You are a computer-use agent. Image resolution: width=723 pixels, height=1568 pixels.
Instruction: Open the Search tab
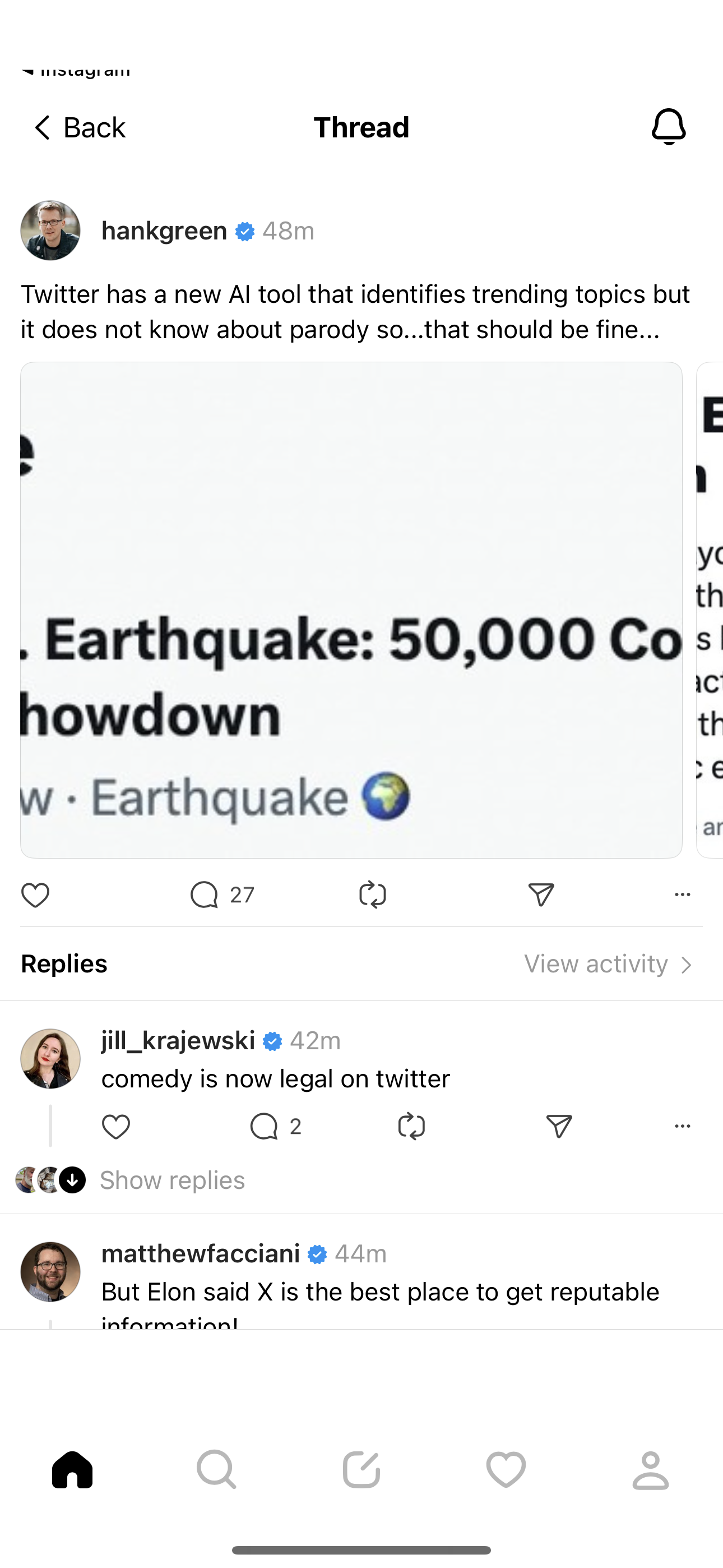[217, 1469]
